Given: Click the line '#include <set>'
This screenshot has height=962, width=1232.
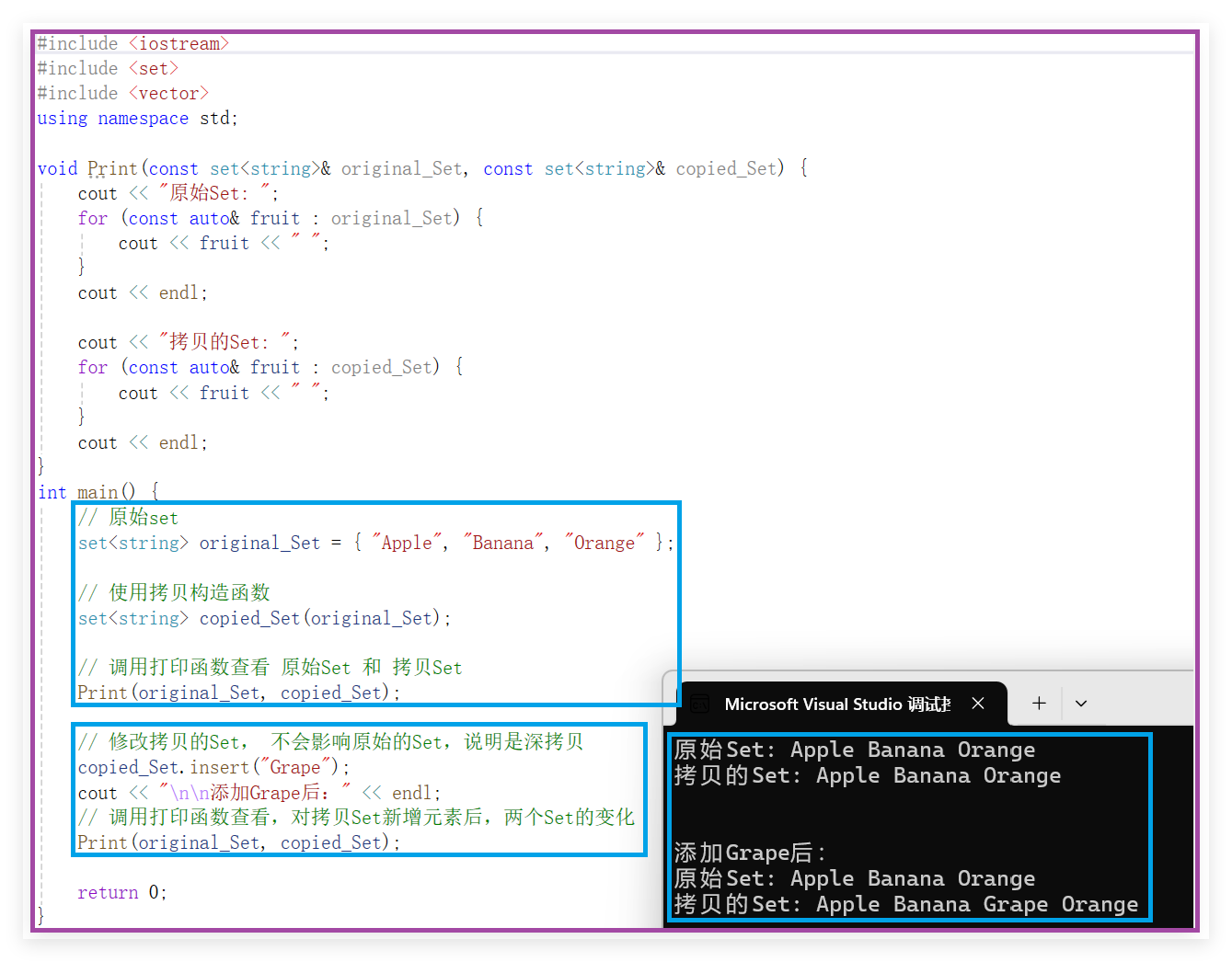Looking at the screenshot, I should click(x=108, y=68).
